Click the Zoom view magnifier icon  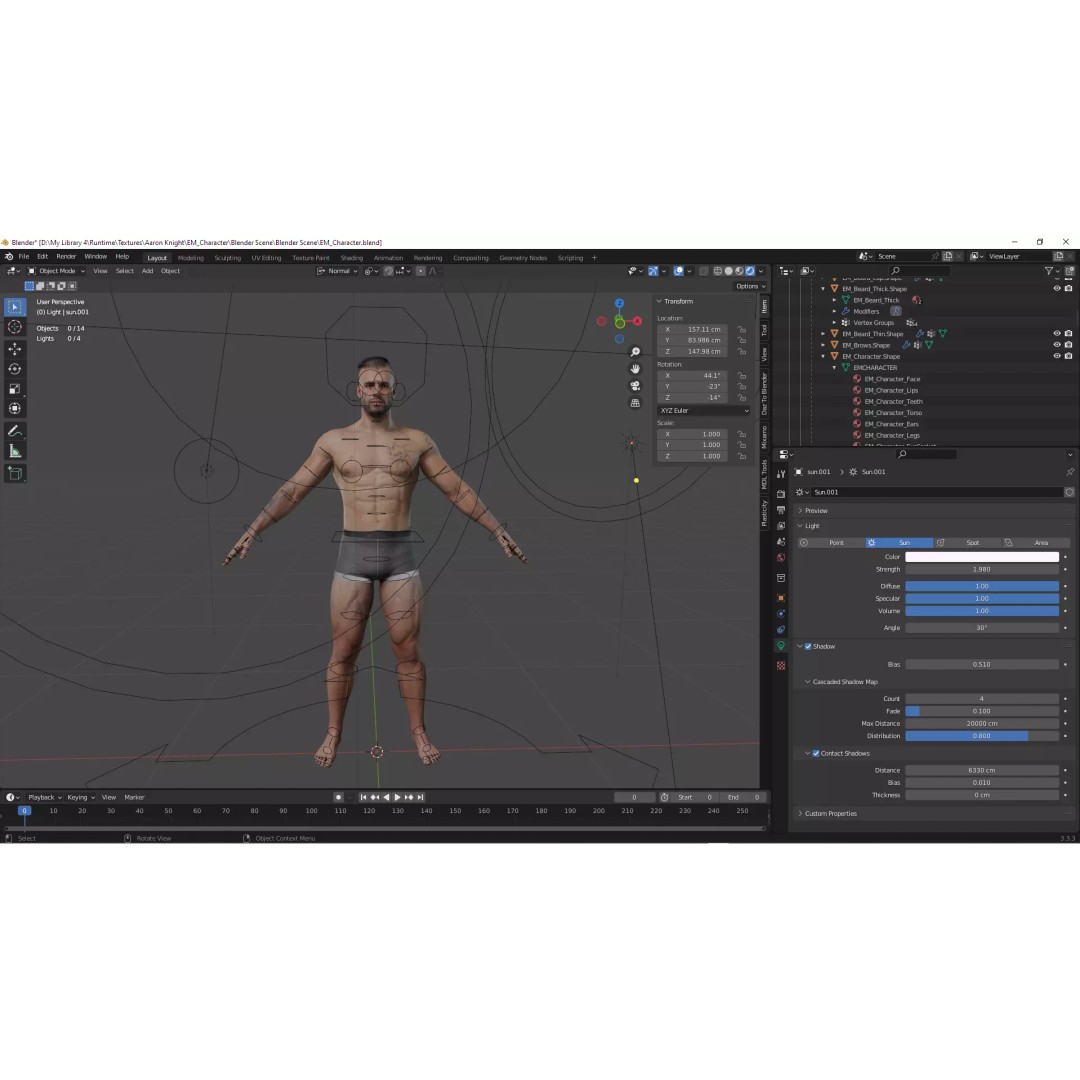click(635, 352)
